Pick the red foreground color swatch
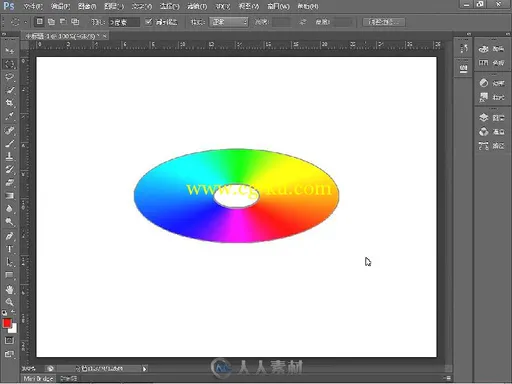 [7, 323]
